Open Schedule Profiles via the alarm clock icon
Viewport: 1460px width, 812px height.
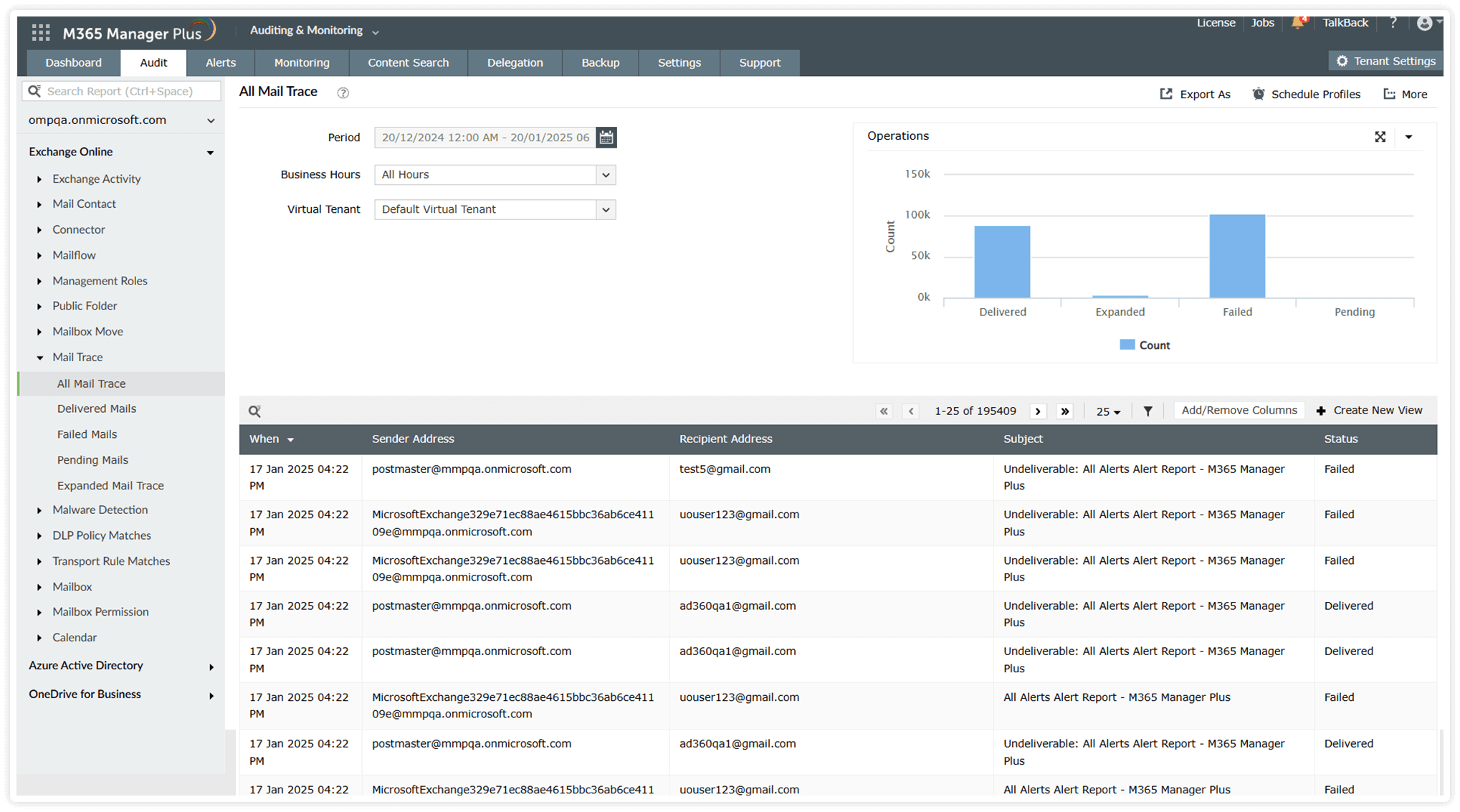[x=1258, y=93]
